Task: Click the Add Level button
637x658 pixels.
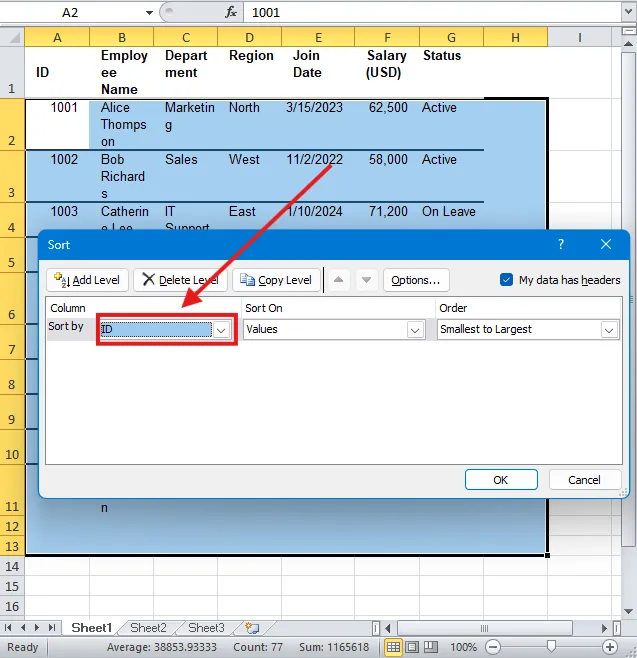Action: pyautogui.click(x=88, y=280)
